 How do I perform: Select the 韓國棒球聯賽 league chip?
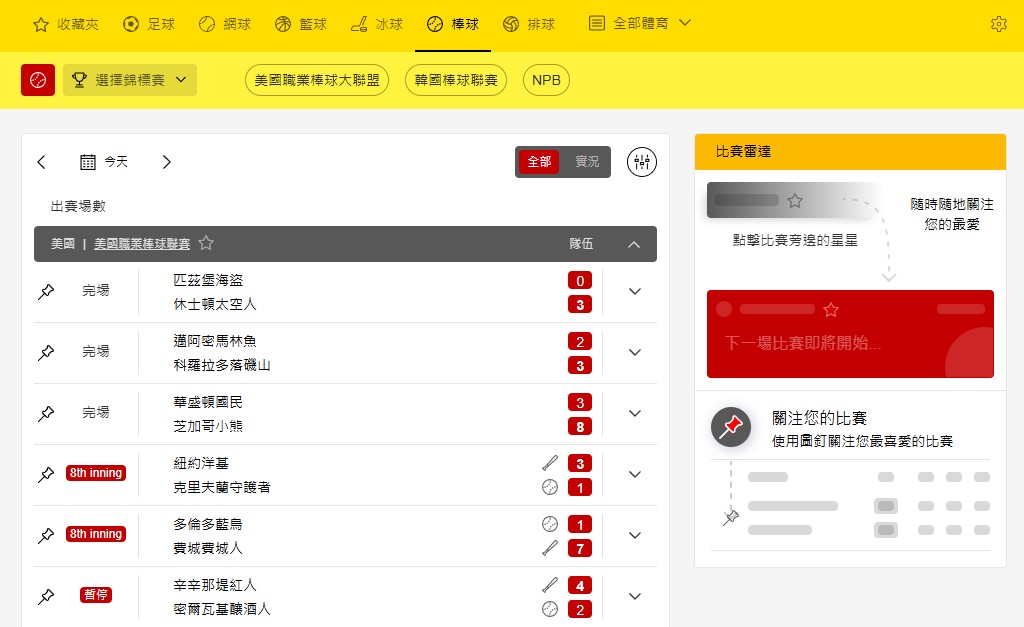(x=456, y=80)
